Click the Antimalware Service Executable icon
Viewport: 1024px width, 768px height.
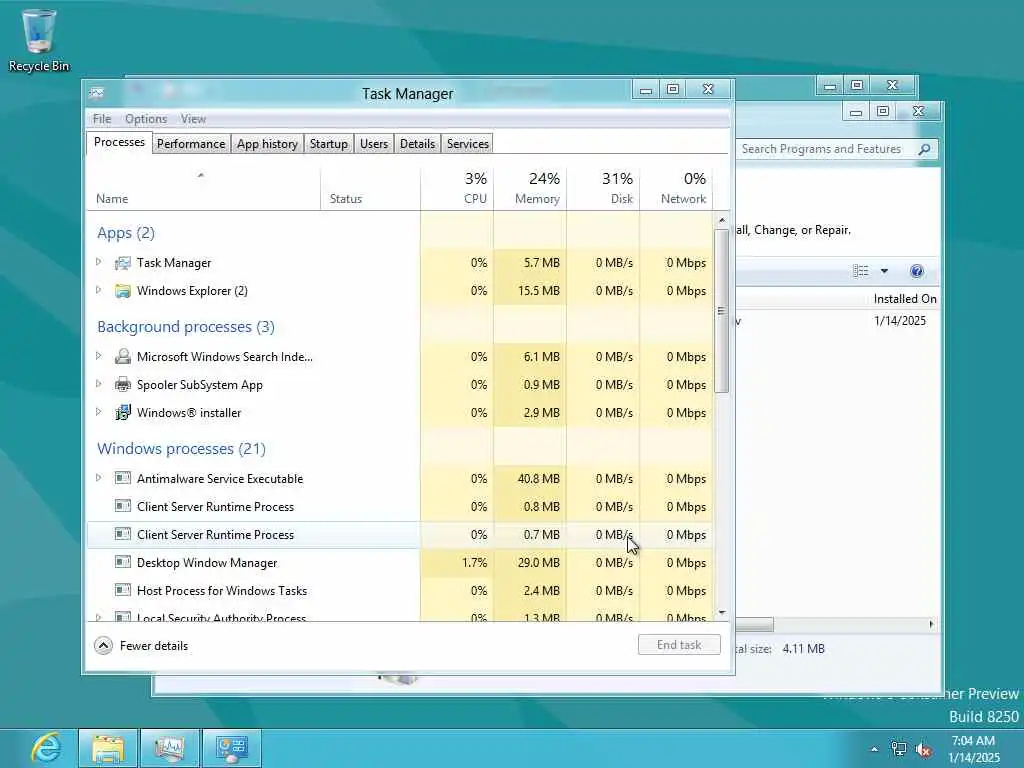[122, 478]
